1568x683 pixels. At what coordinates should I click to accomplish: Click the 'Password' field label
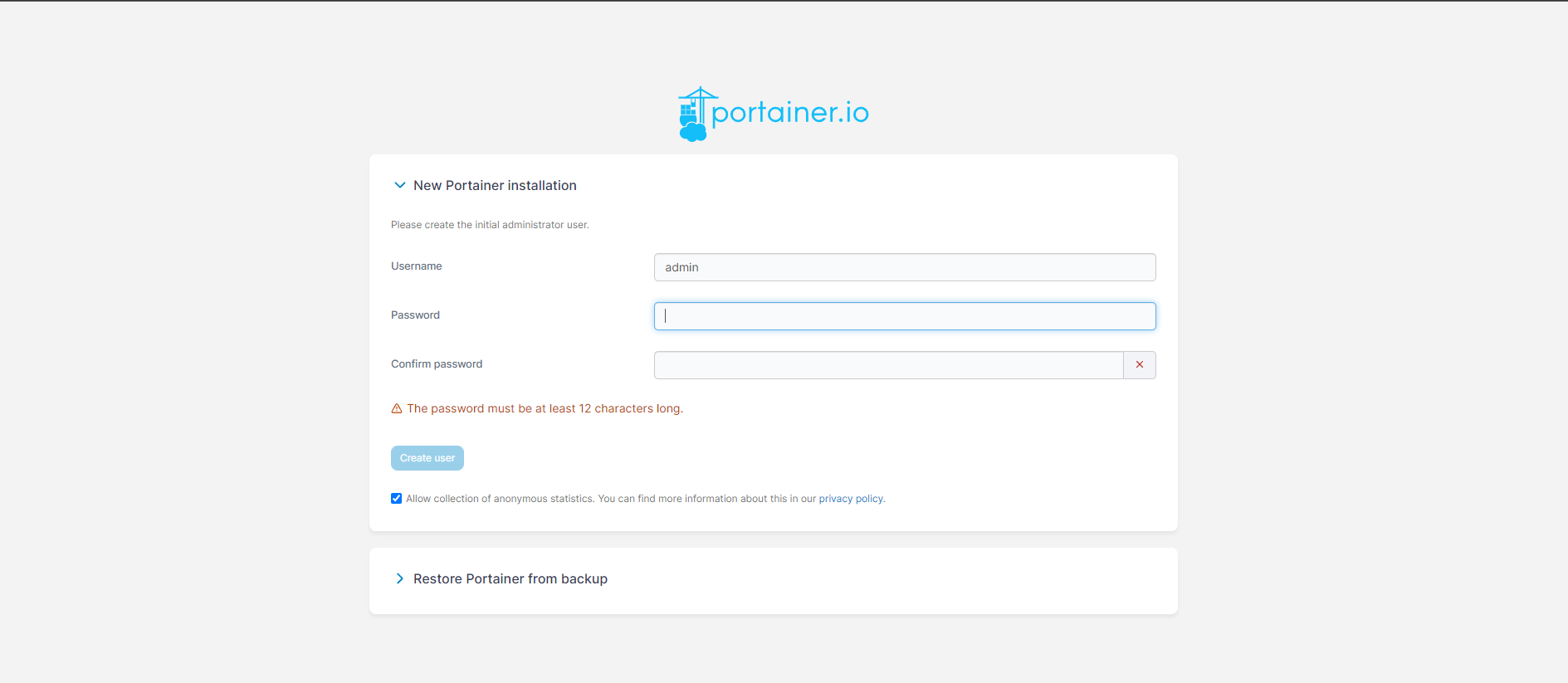pyautogui.click(x=415, y=315)
